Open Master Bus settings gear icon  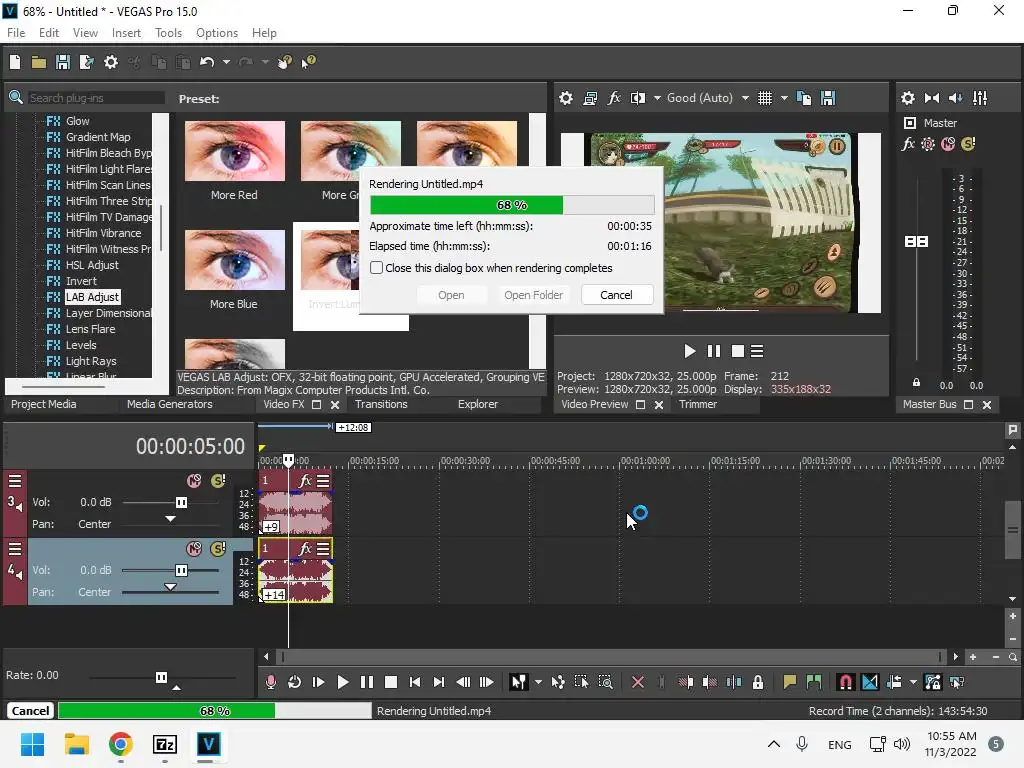coord(908,98)
